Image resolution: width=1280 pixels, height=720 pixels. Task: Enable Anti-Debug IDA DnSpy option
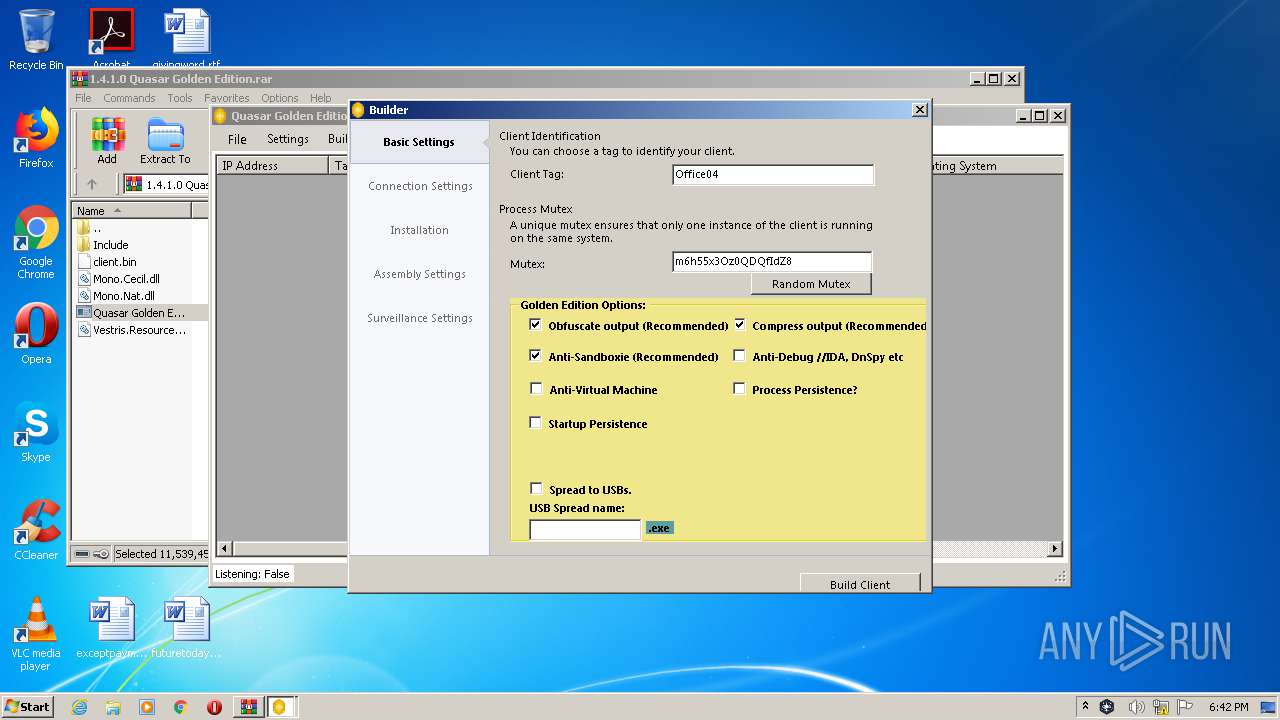(x=740, y=356)
